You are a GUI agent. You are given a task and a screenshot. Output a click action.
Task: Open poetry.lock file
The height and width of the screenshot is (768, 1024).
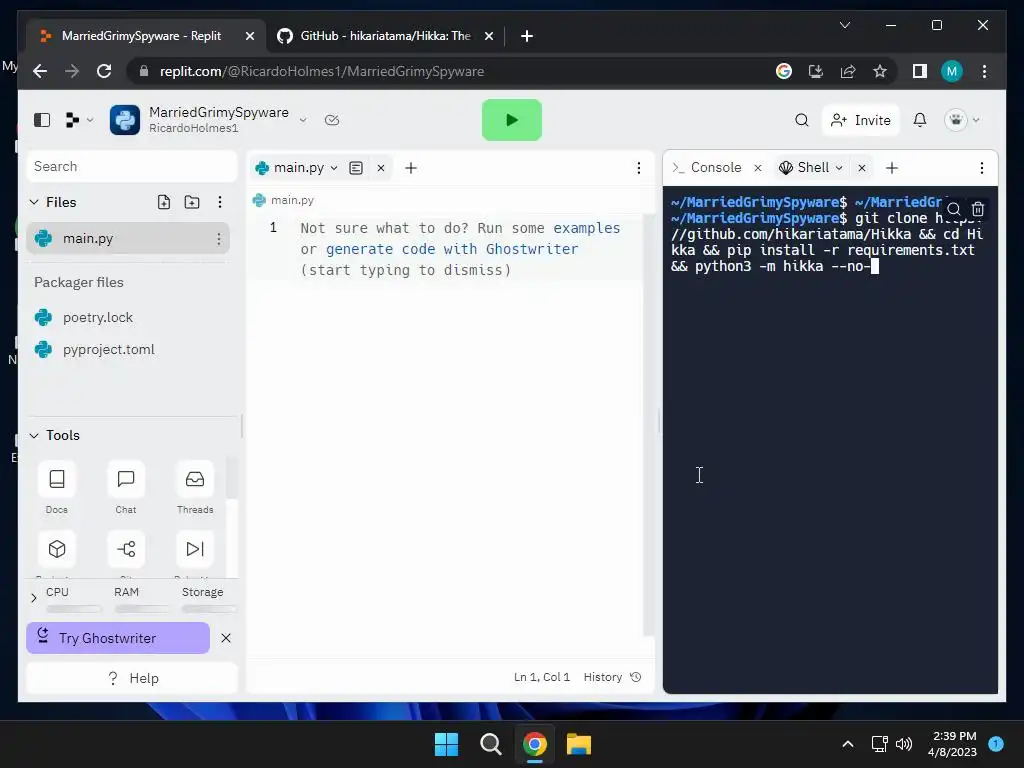coord(98,317)
